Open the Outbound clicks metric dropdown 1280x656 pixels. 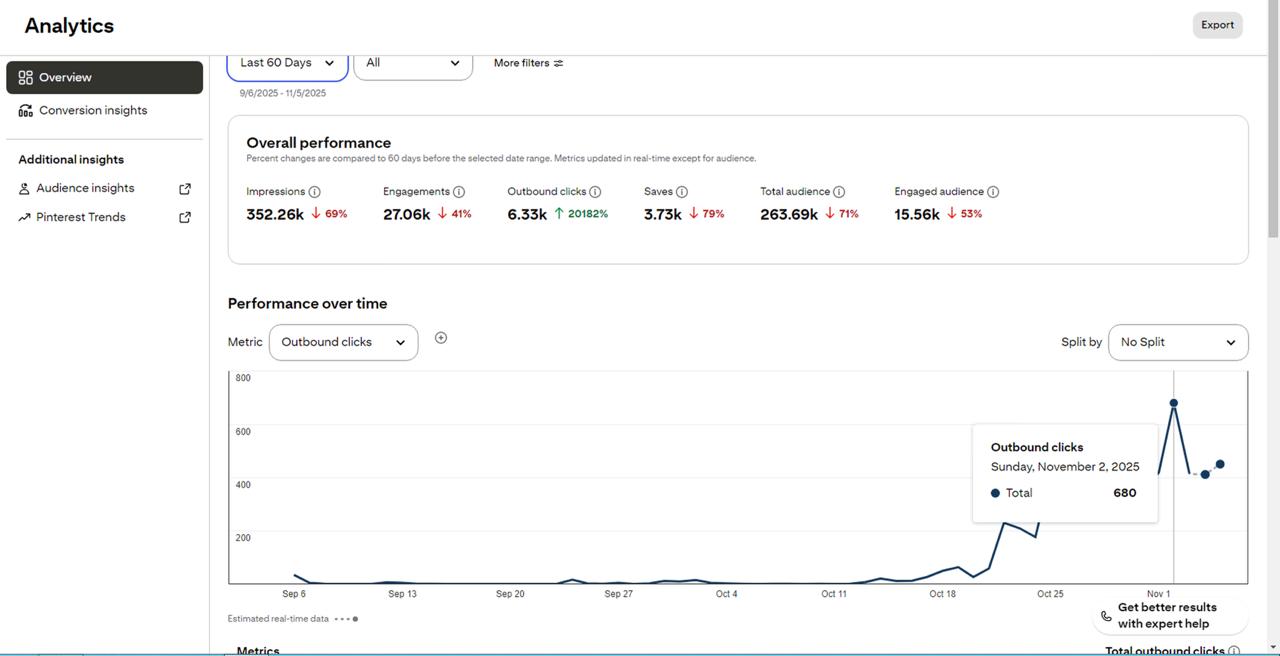[343, 342]
